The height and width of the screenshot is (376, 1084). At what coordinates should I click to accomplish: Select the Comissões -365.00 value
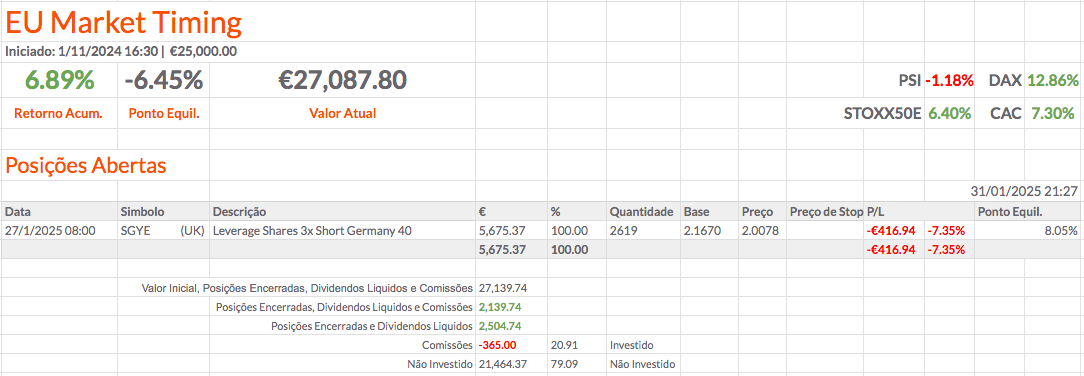(x=497, y=344)
